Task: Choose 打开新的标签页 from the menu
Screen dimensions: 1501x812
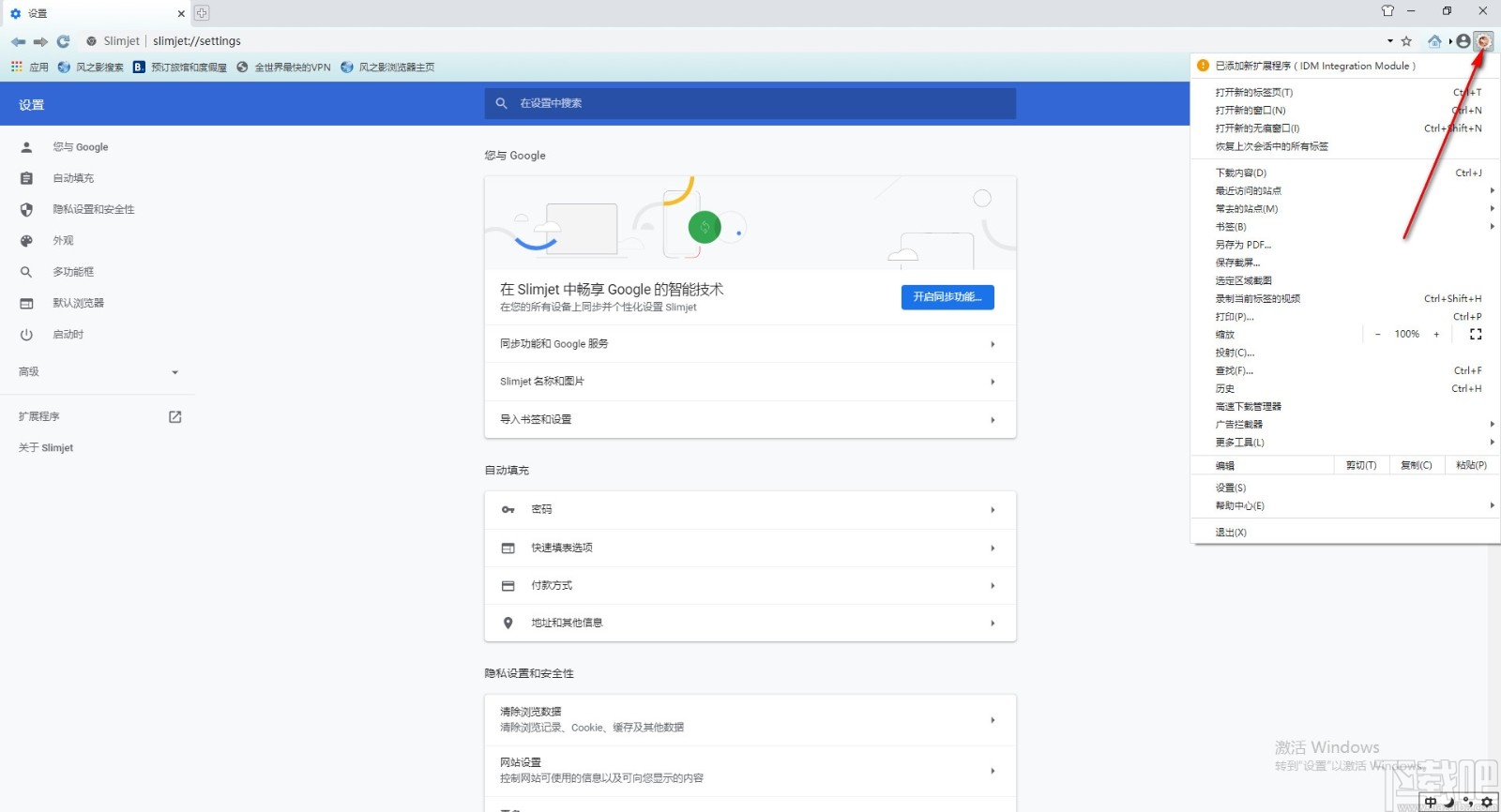Action: click(x=1345, y=93)
